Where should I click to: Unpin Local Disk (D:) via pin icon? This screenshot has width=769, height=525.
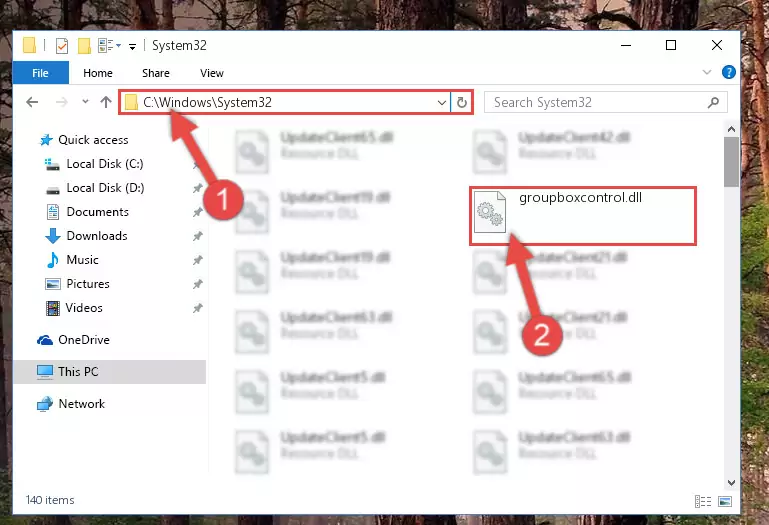point(197,188)
